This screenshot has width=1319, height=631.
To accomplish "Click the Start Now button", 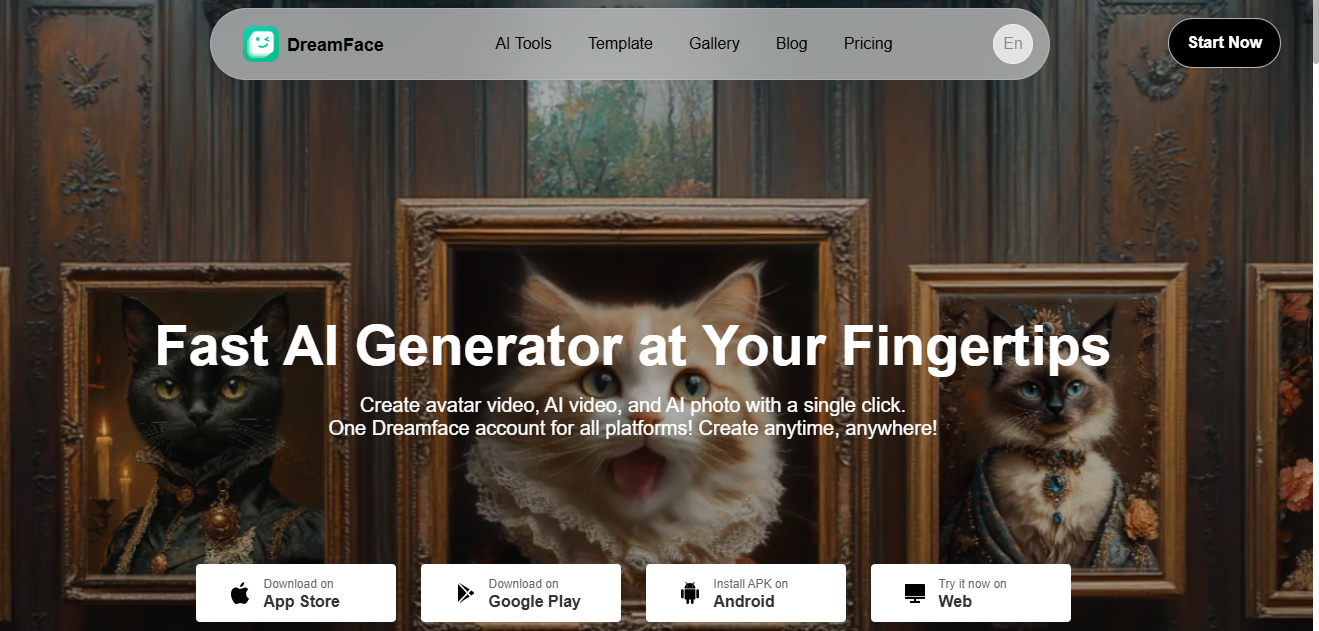I will click(x=1224, y=43).
